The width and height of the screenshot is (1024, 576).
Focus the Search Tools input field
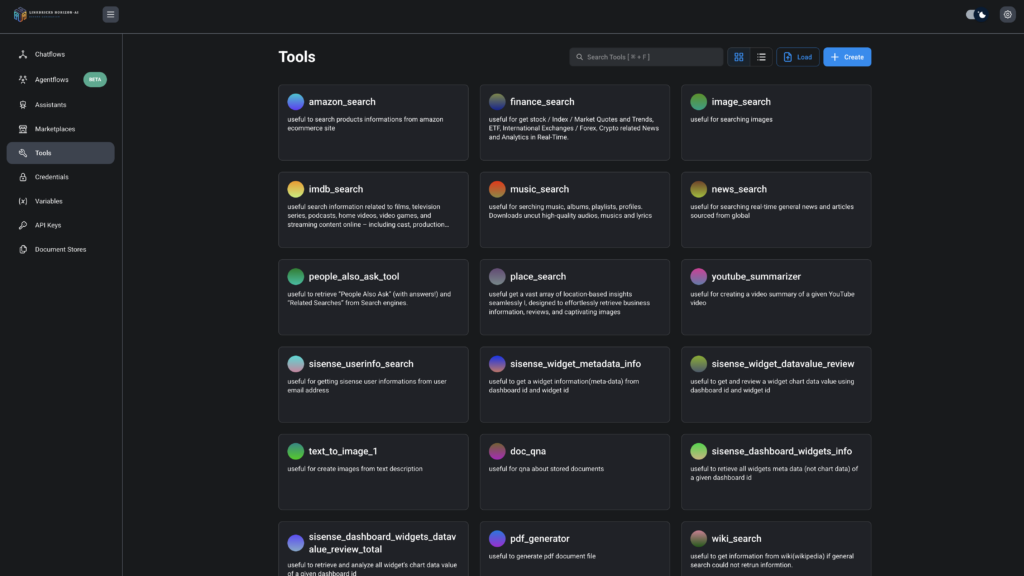click(646, 57)
